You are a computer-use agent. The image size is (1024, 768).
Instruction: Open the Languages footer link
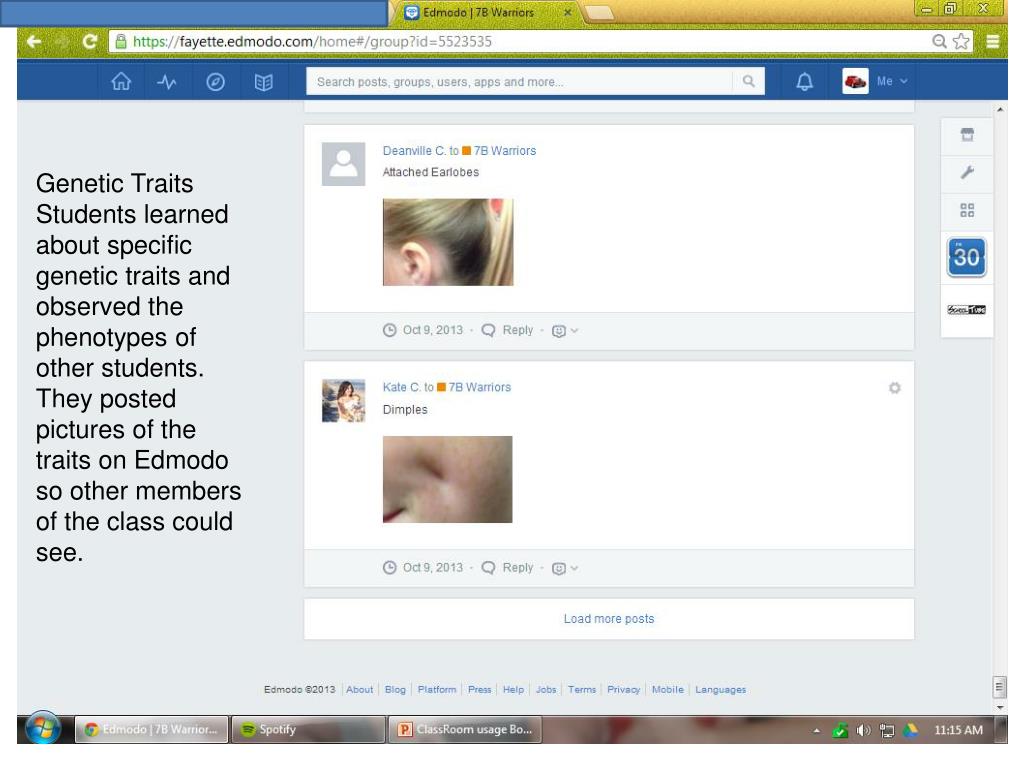pyautogui.click(x=720, y=690)
